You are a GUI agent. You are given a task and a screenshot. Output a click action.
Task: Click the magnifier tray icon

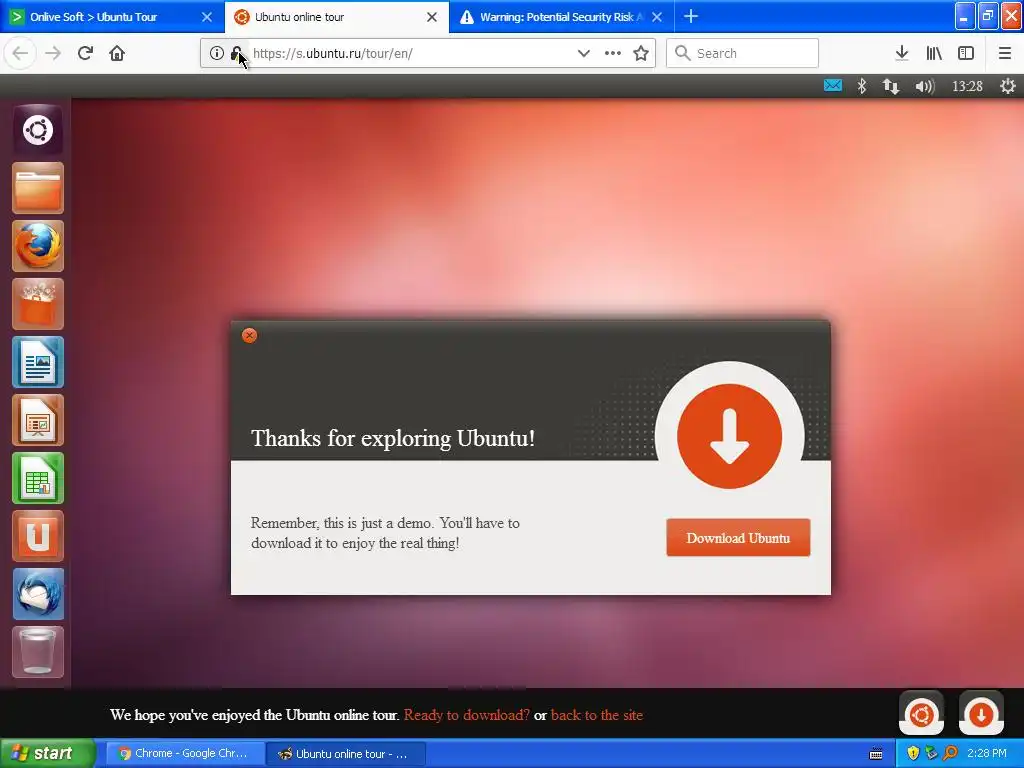tap(950, 753)
